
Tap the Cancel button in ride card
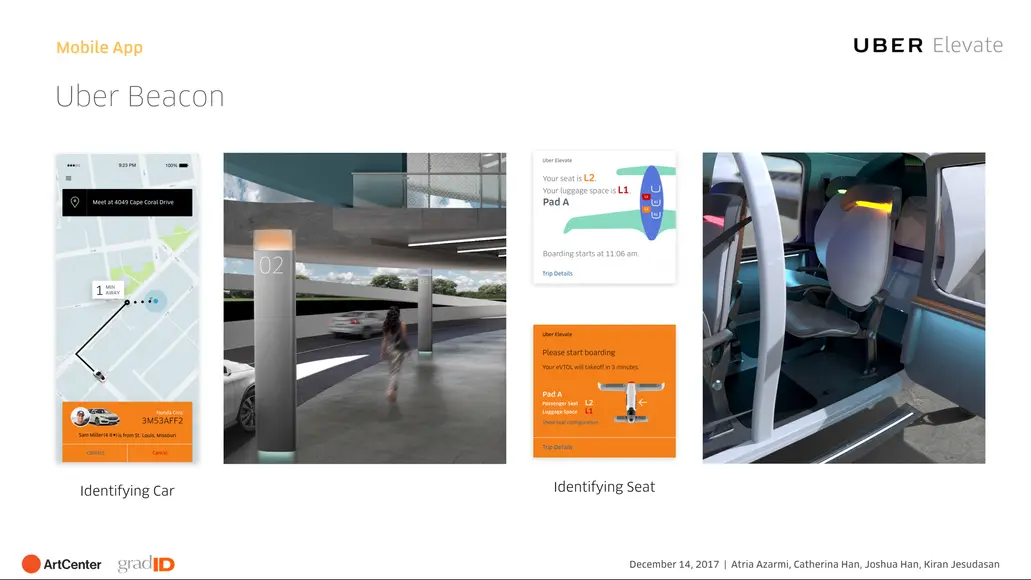pos(160,452)
